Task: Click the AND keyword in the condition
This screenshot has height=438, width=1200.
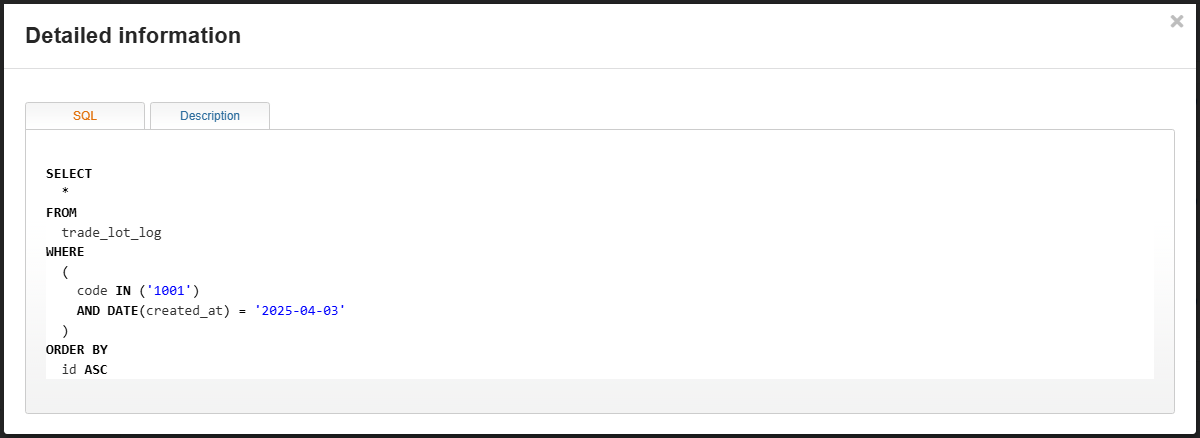Action: [88, 311]
